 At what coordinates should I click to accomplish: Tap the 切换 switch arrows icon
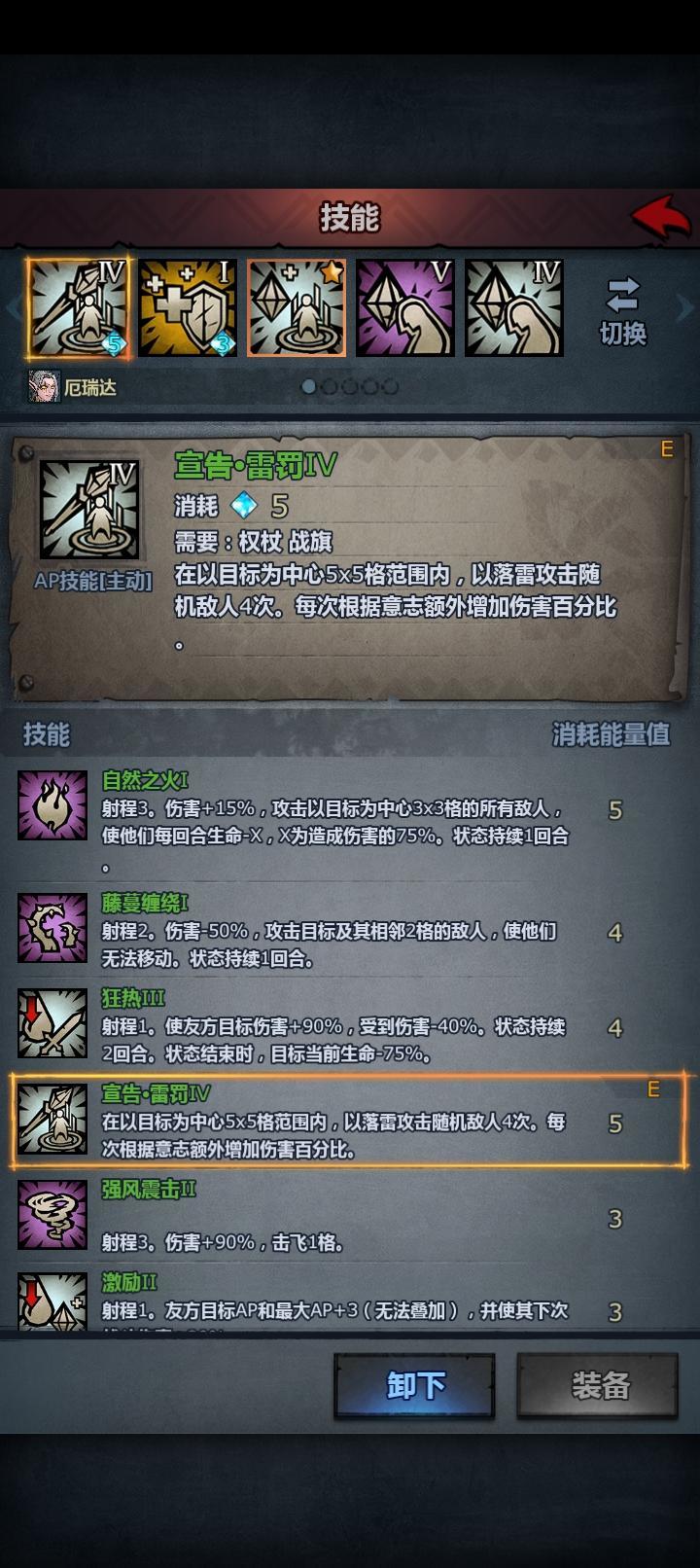click(622, 295)
